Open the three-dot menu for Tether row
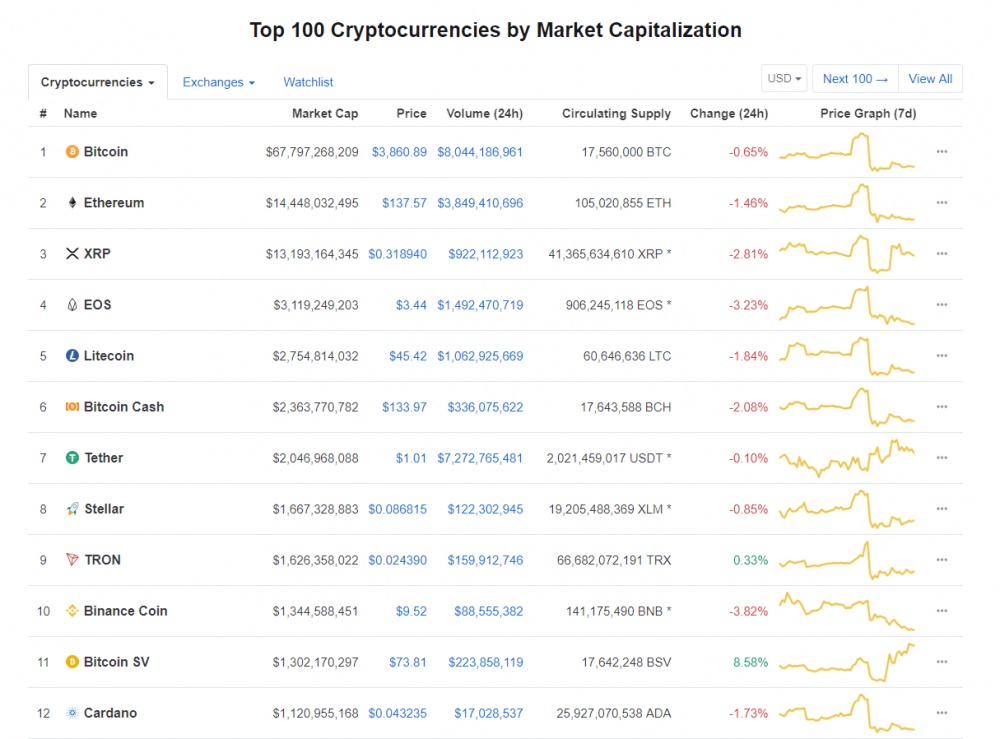 coord(942,458)
